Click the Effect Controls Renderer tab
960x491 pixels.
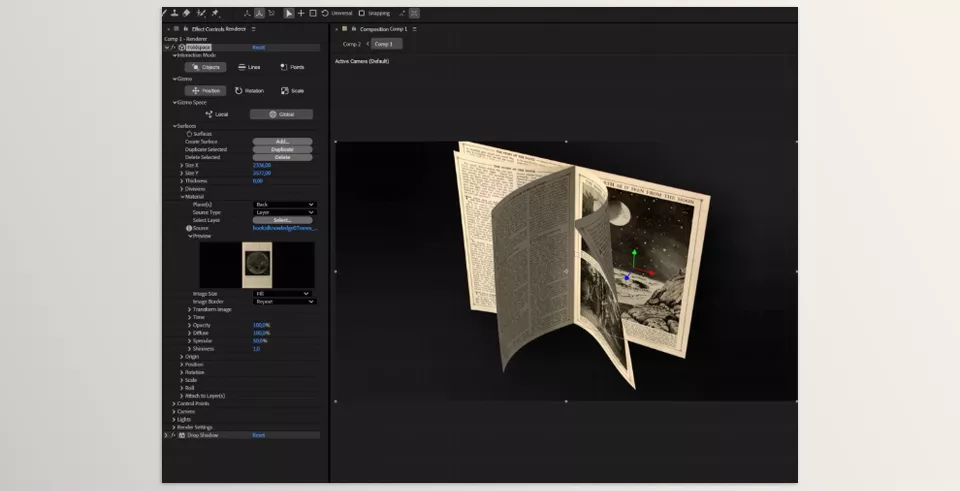(219, 29)
